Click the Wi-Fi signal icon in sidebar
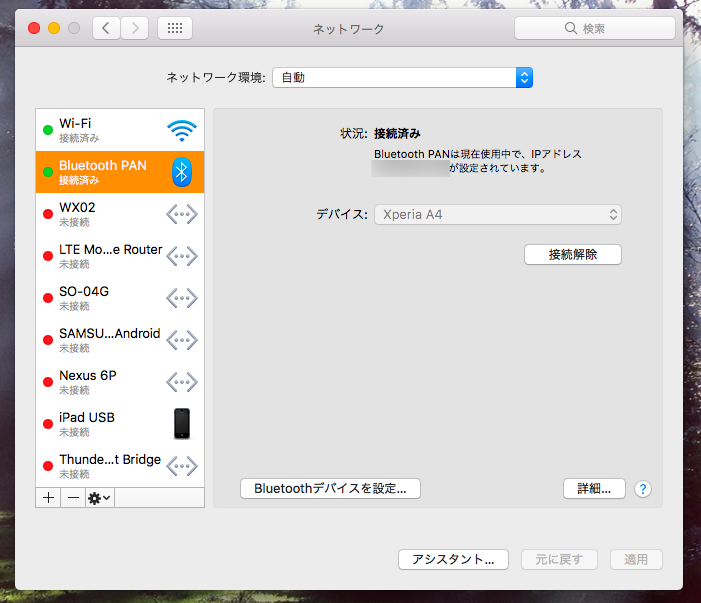Image resolution: width=701 pixels, height=603 pixels. (181, 130)
